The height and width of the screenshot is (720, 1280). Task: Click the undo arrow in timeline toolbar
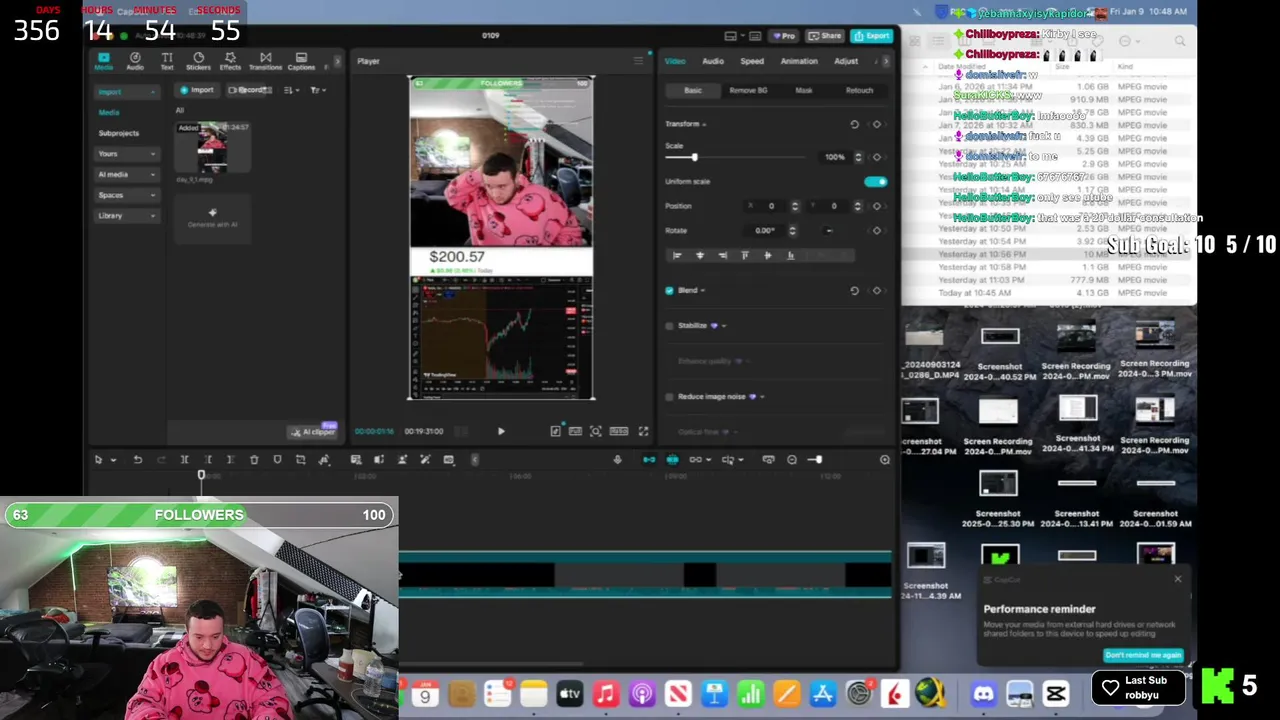click(x=137, y=459)
